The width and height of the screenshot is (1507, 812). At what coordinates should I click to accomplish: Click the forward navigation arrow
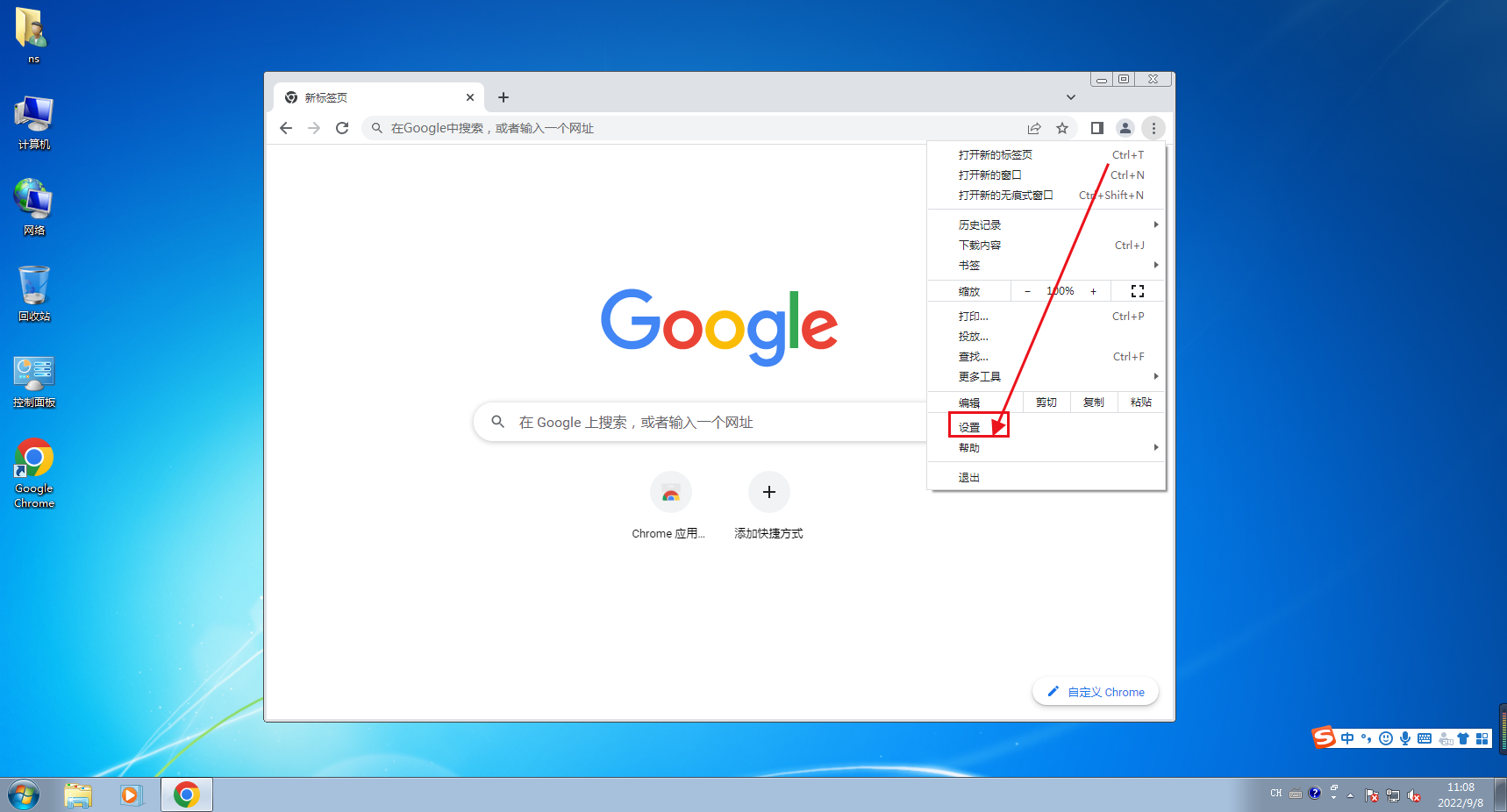point(314,128)
